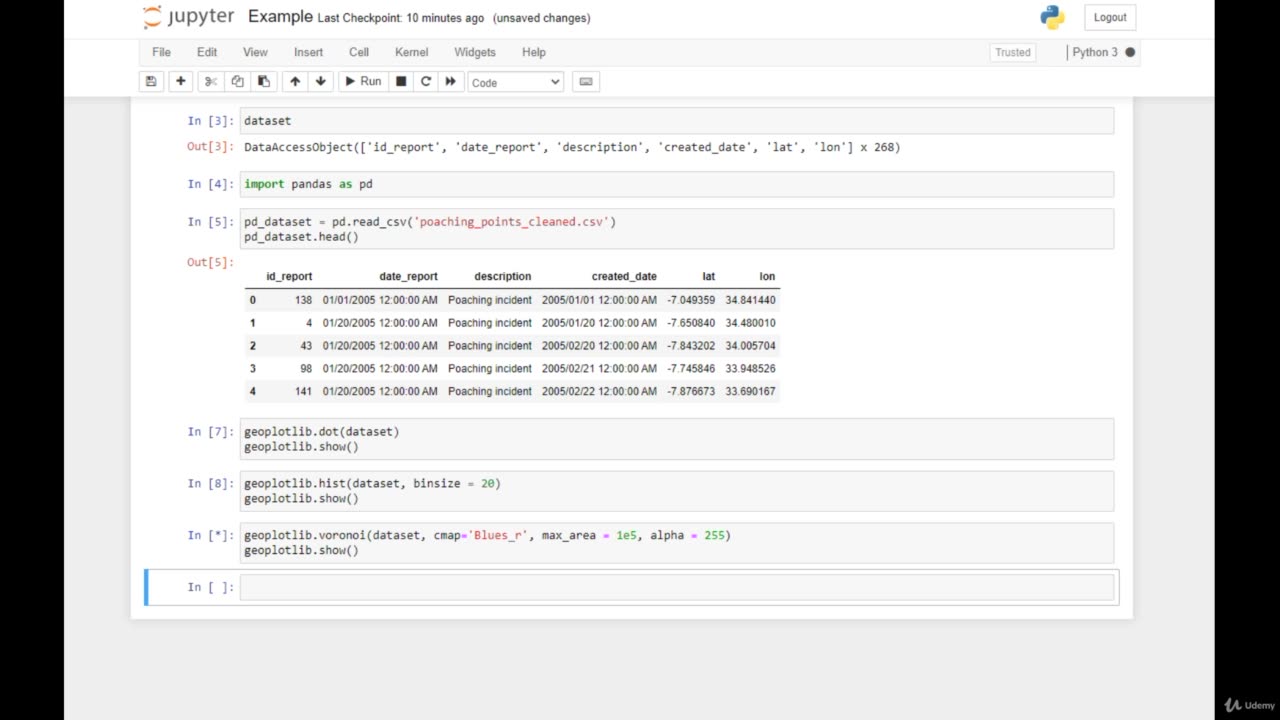Viewport: 1280px width, 720px height.
Task: Open the cell type Code dropdown
Action: pyautogui.click(x=516, y=82)
